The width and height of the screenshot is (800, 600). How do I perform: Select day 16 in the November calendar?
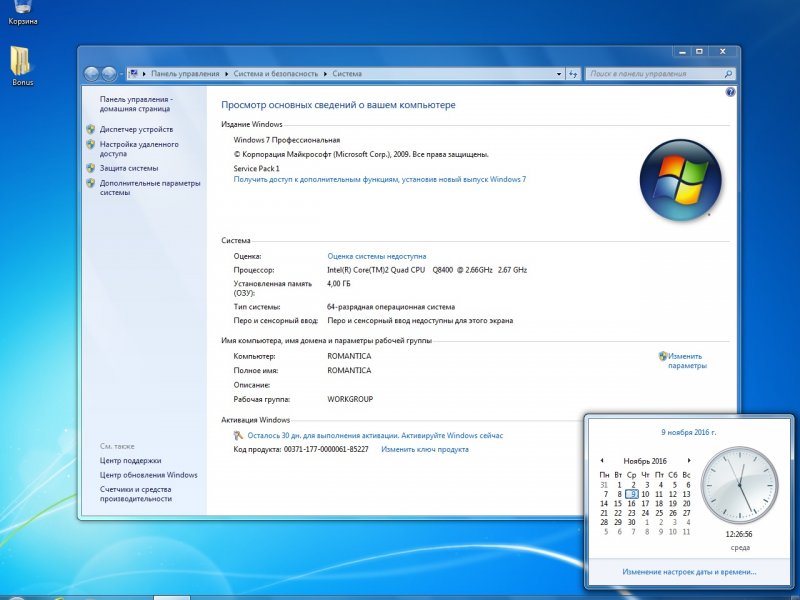pyautogui.click(x=632, y=504)
